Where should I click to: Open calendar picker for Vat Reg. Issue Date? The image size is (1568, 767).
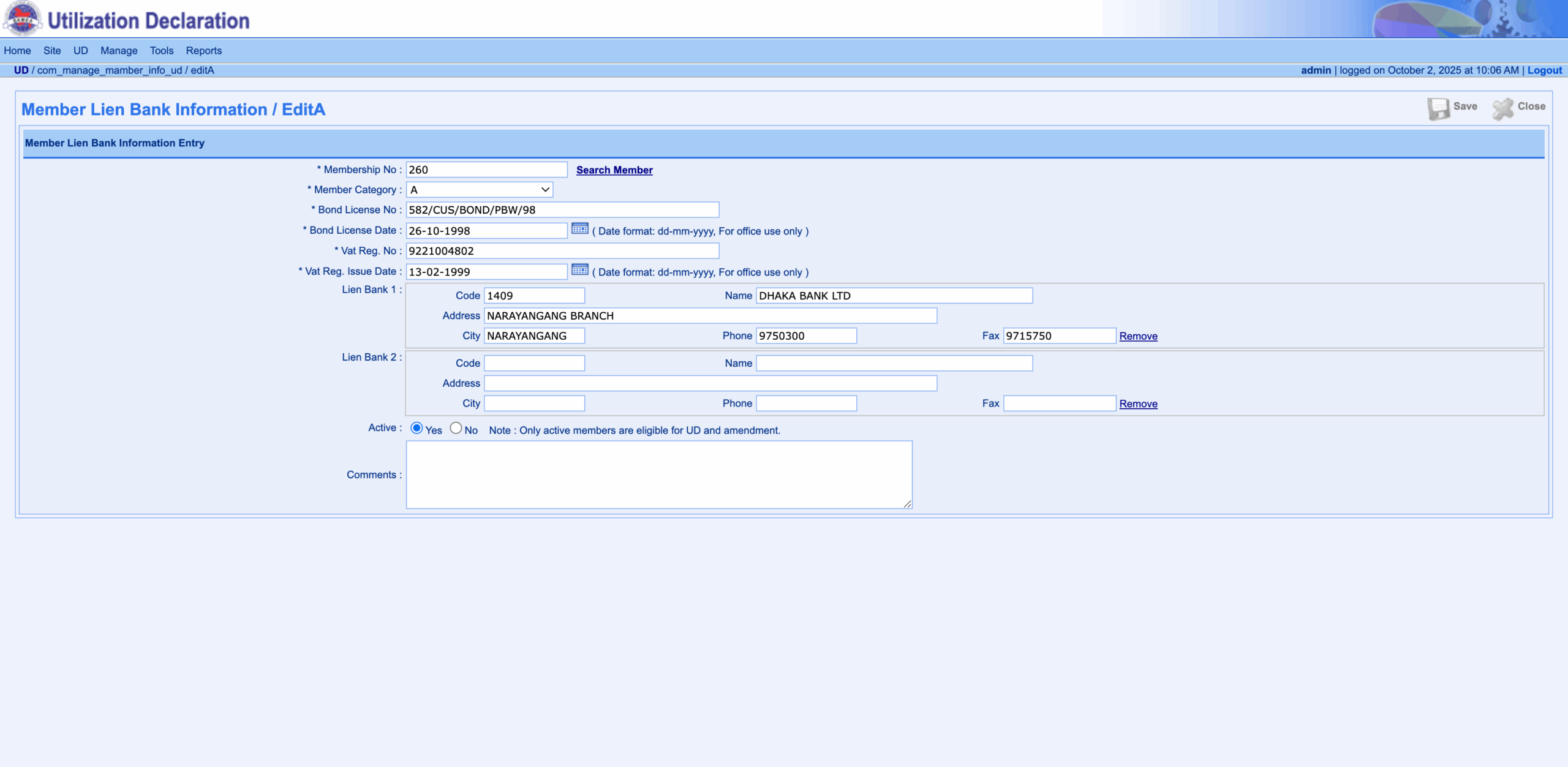(x=579, y=270)
